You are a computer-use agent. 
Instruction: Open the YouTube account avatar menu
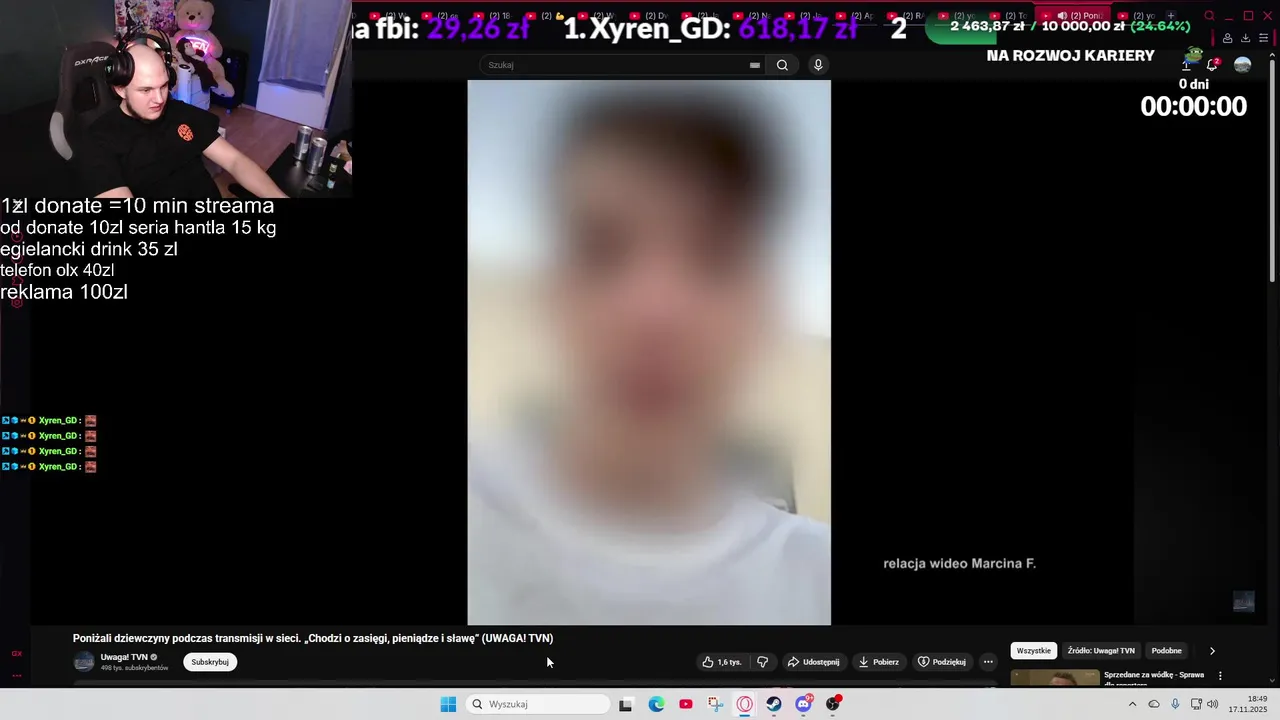[x=1242, y=65]
